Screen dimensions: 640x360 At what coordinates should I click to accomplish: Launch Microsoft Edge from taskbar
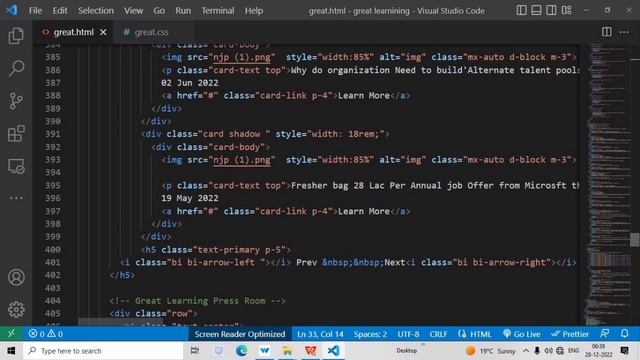coord(241,351)
